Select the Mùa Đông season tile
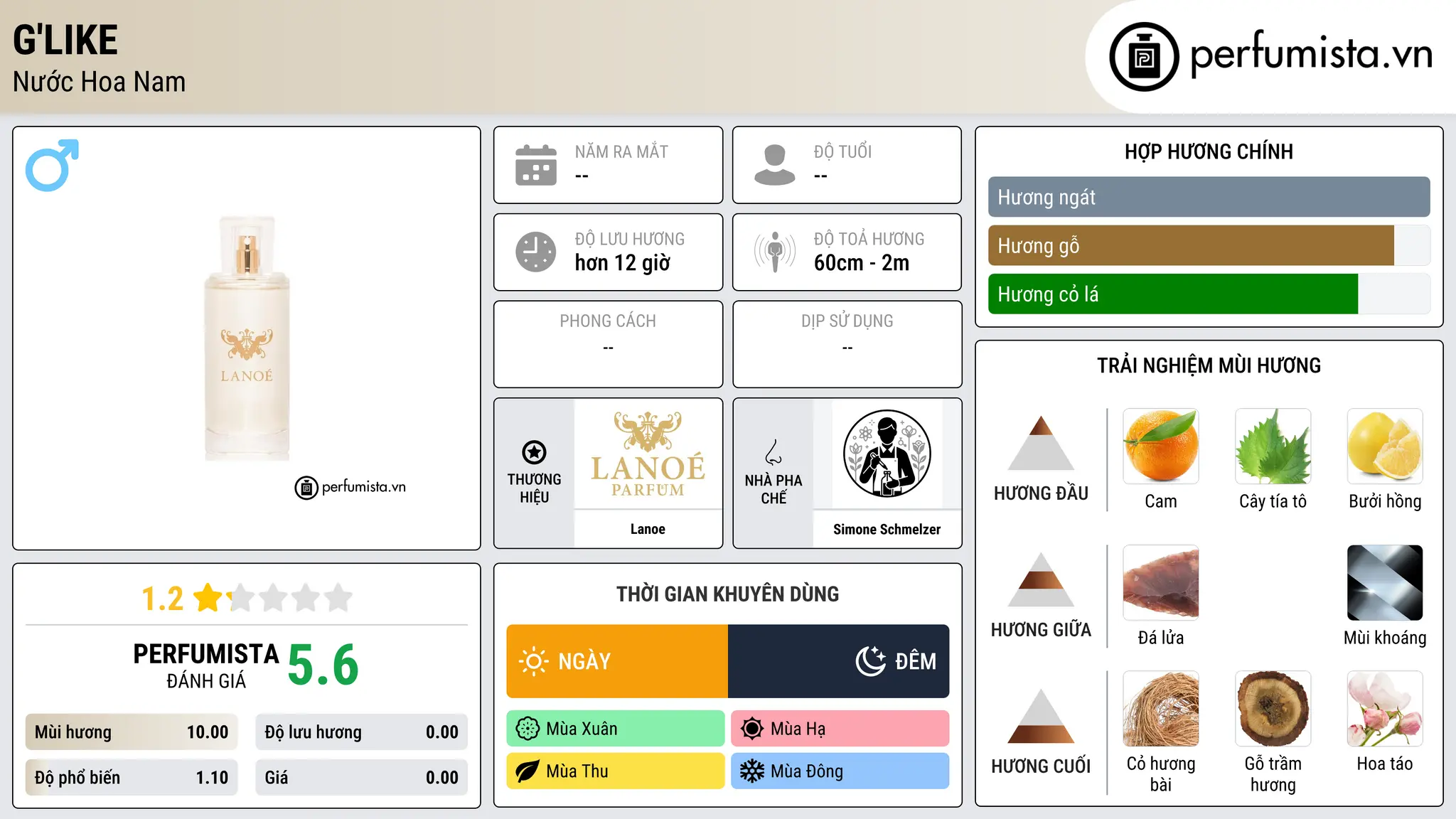 pos(840,771)
